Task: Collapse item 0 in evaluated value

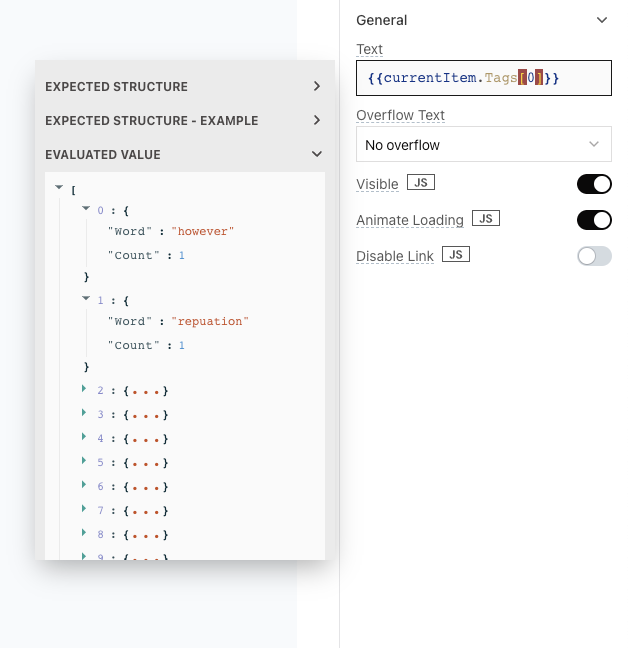Action: (x=86, y=208)
